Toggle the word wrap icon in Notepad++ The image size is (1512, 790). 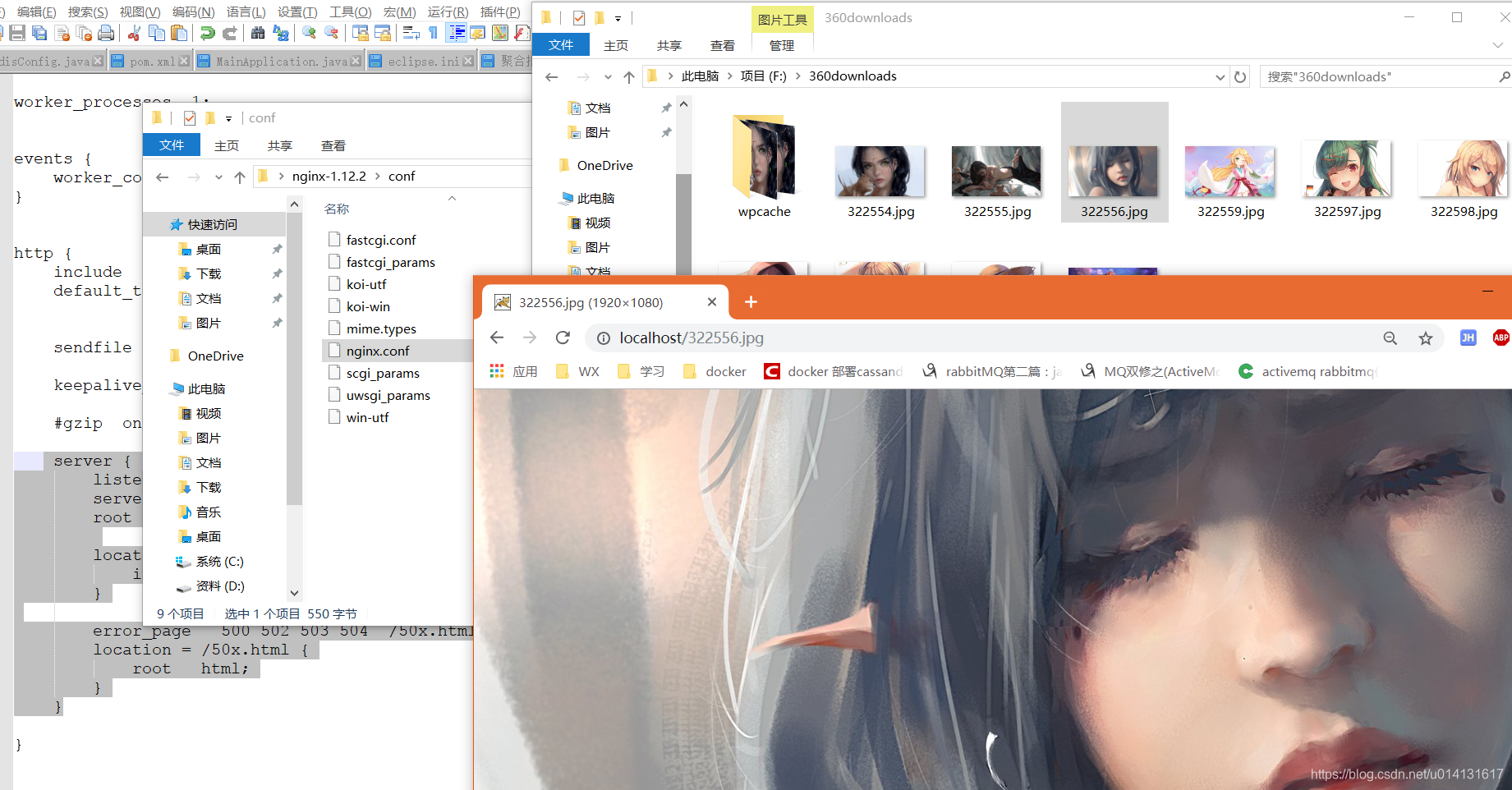coord(411,33)
